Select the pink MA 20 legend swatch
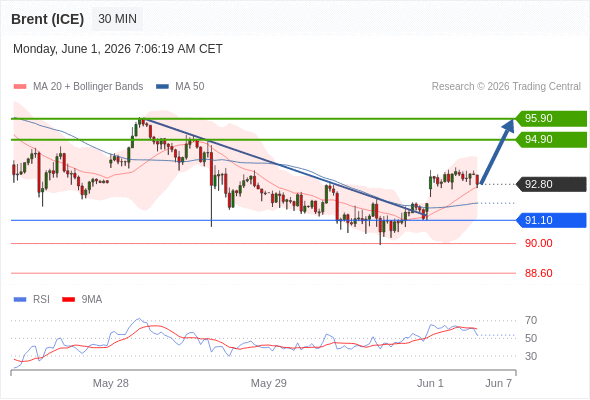Screen dimensions: 590x400 point(20,87)
